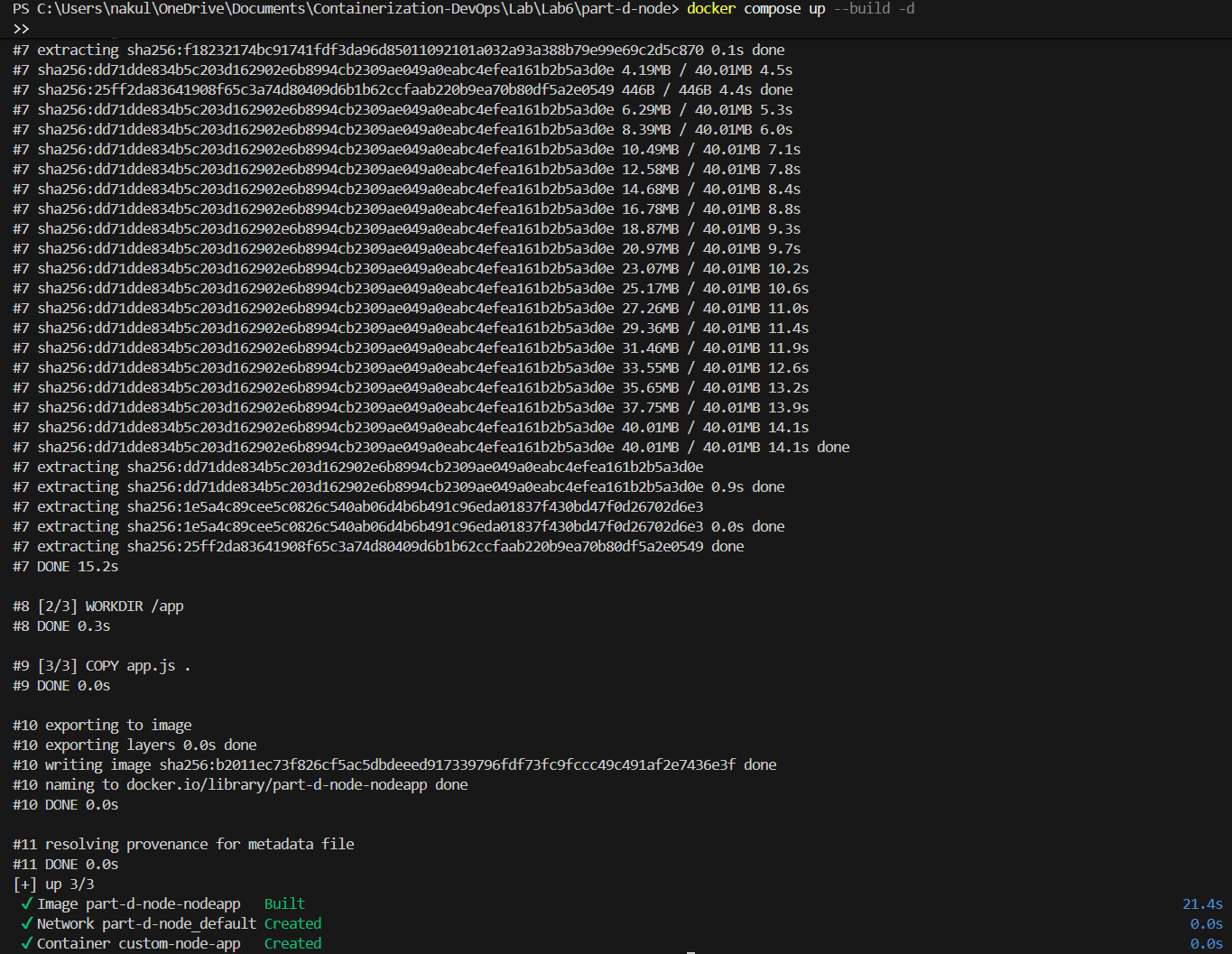This screenshot has height=954, width=1232.
Task: Click the green 'Built' status label
Action: tap(284, 903)
